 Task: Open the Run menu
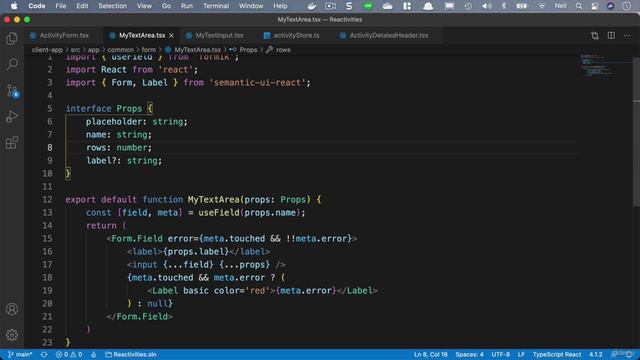click(x=187, y=6)
